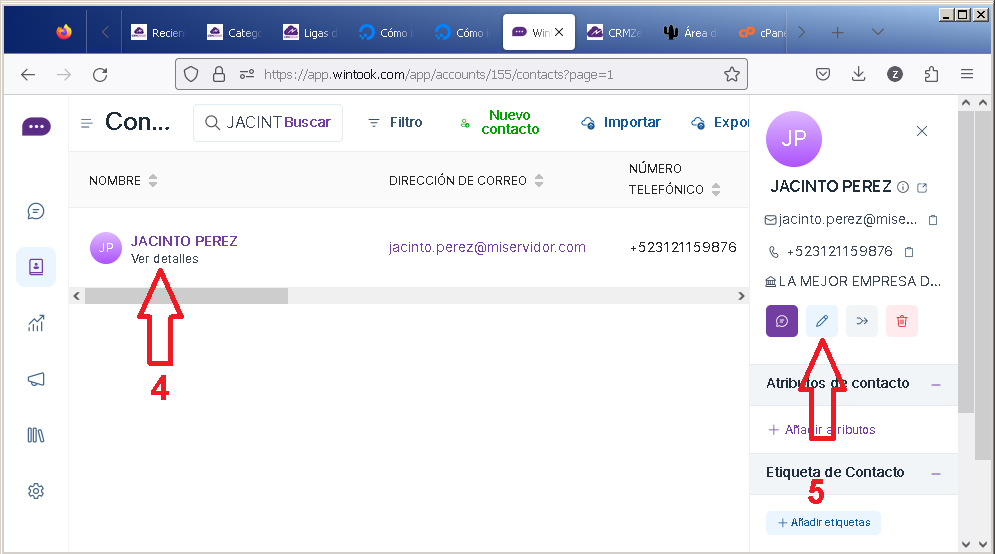Open the Settings gear icon in sidebar
The height and width of the screenshot is (554, 995).
click(x=36, y=491)
